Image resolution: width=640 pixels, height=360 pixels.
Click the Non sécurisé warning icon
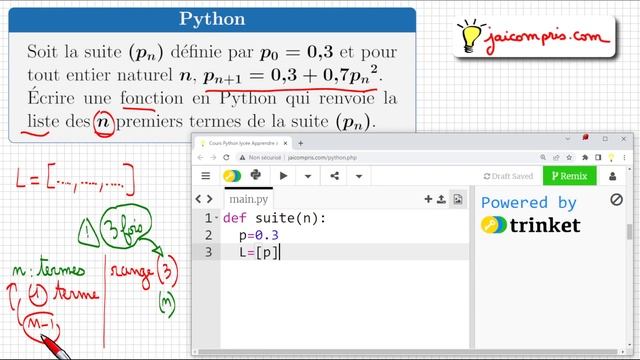click(242, 158)
